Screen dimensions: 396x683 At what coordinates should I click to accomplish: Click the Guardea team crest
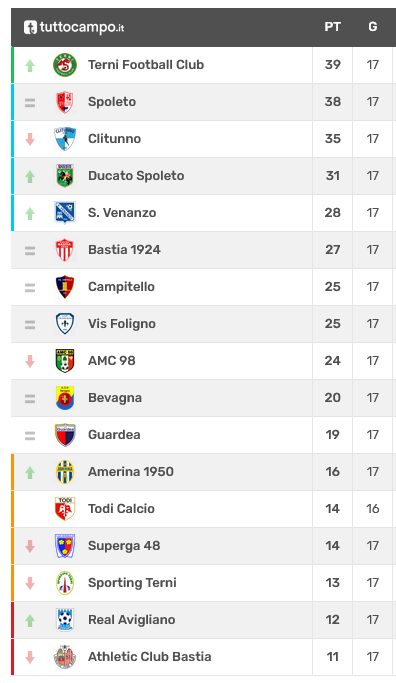click(65, 435)
